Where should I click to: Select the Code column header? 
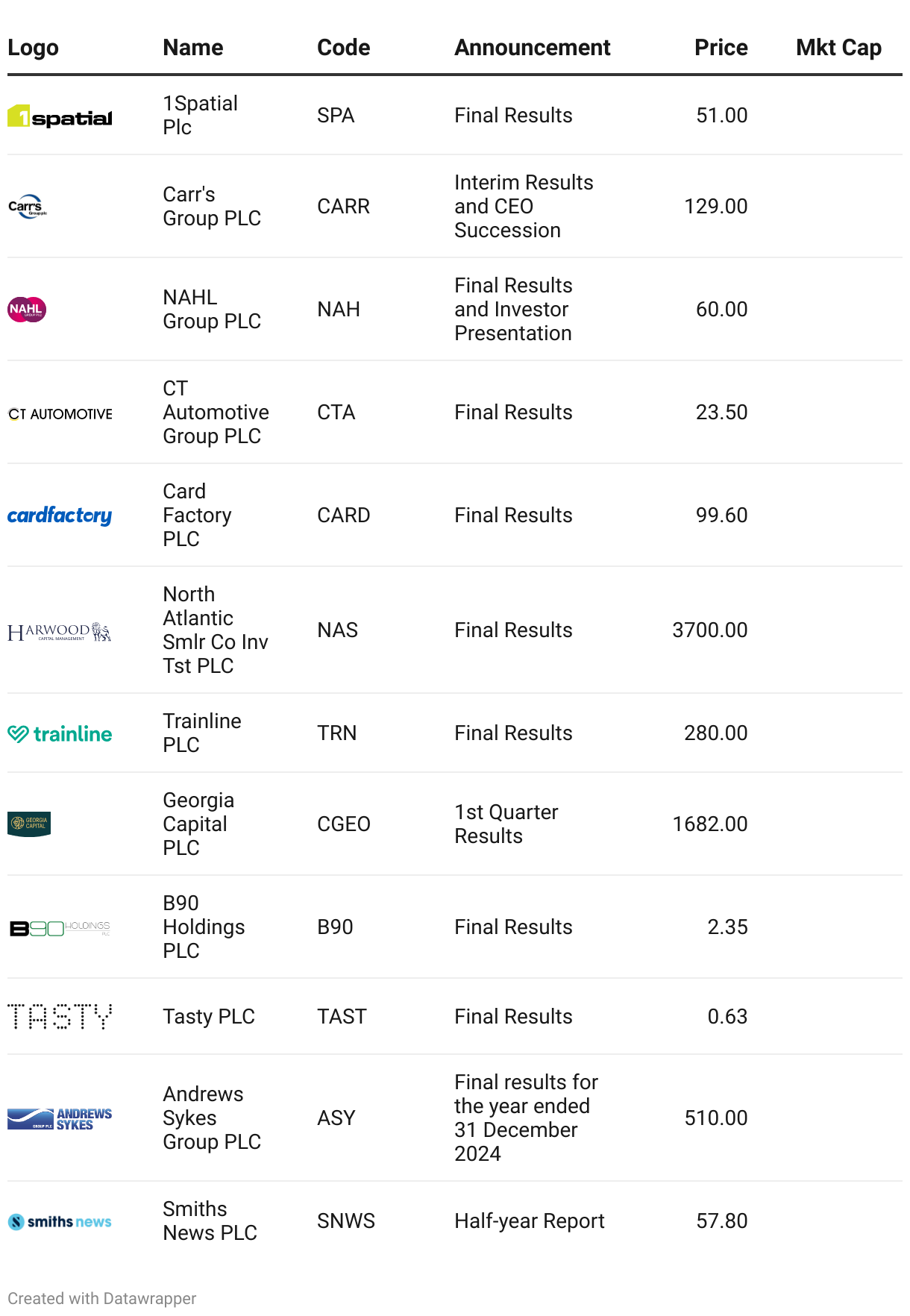tap(343, 48)
